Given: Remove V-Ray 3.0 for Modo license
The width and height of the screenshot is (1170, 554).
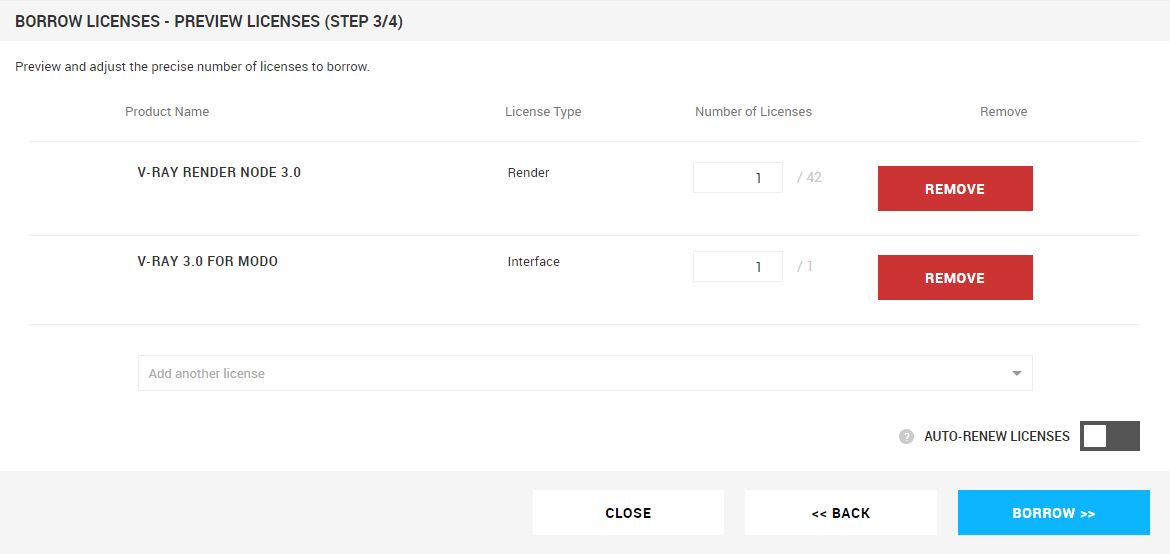Looking at the screenshot, I should [955, 278].
